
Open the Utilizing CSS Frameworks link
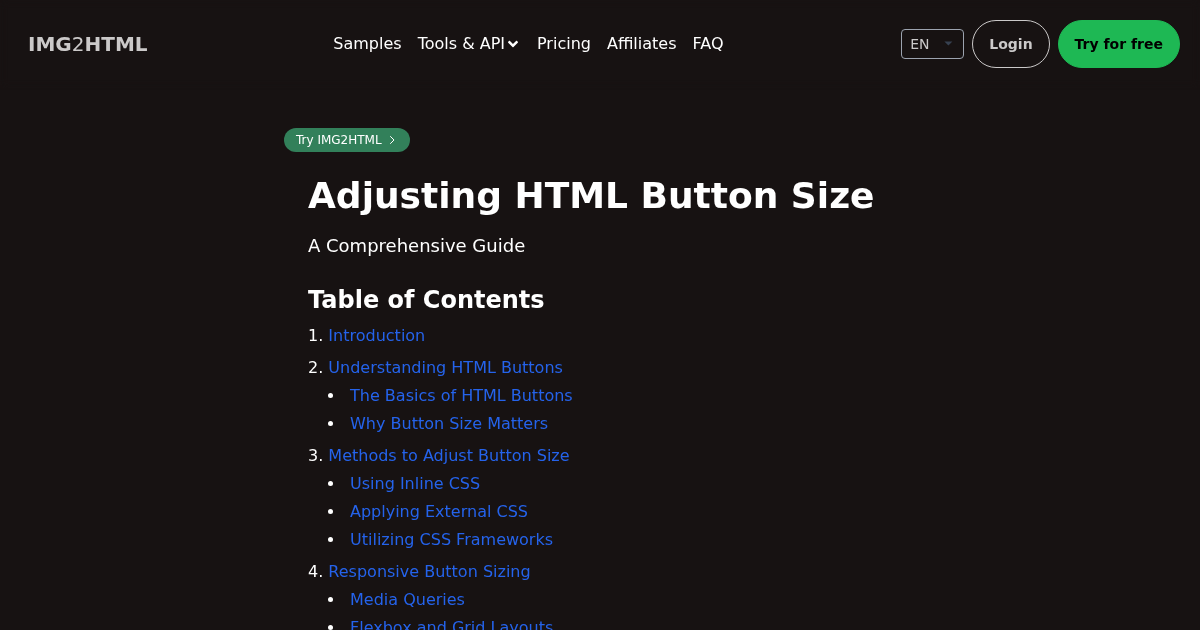[x=451, y=540]
